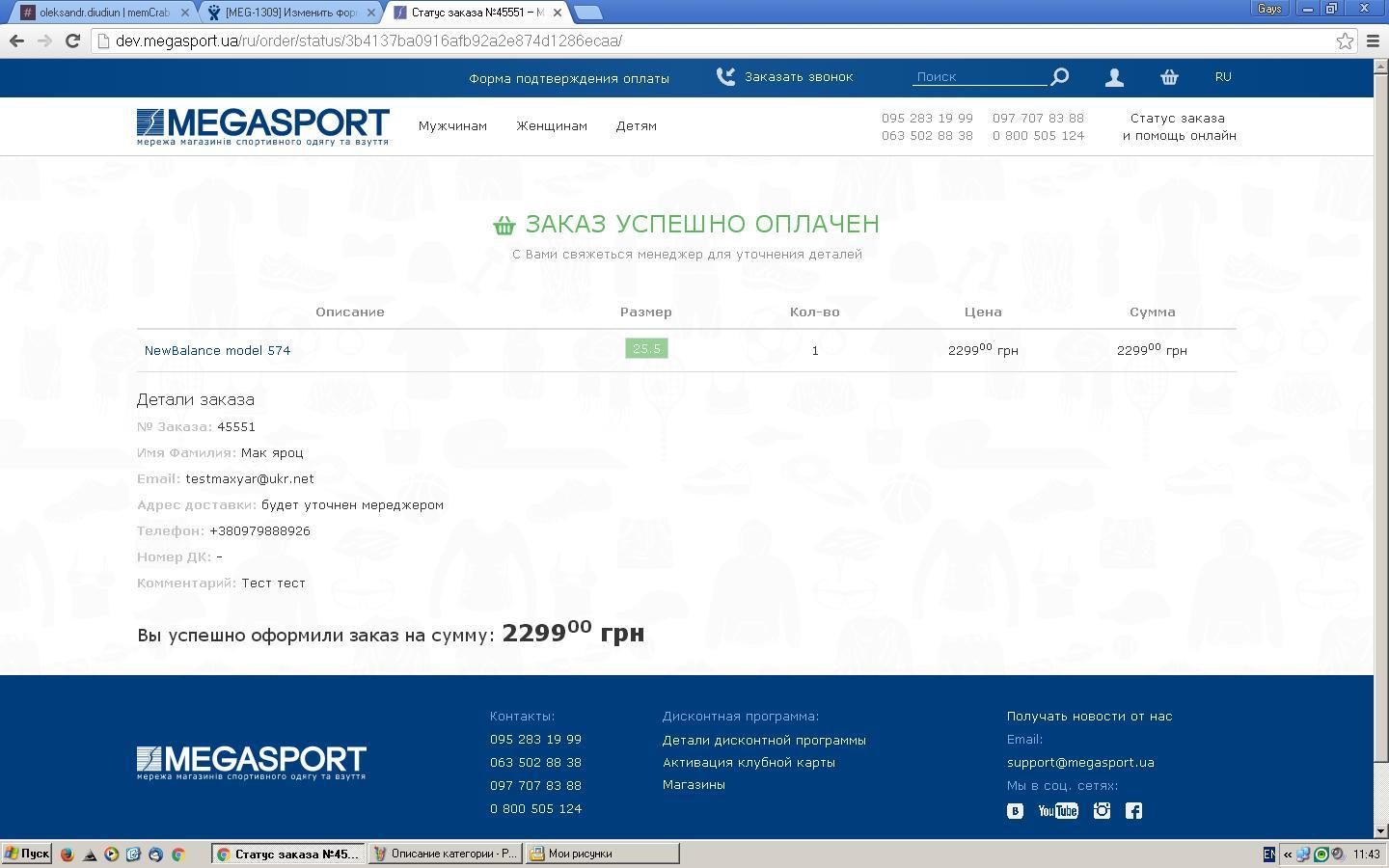Open the Facebook footer icon
This screenshot has height=868, width=1389.
(x=1134, y=811)
